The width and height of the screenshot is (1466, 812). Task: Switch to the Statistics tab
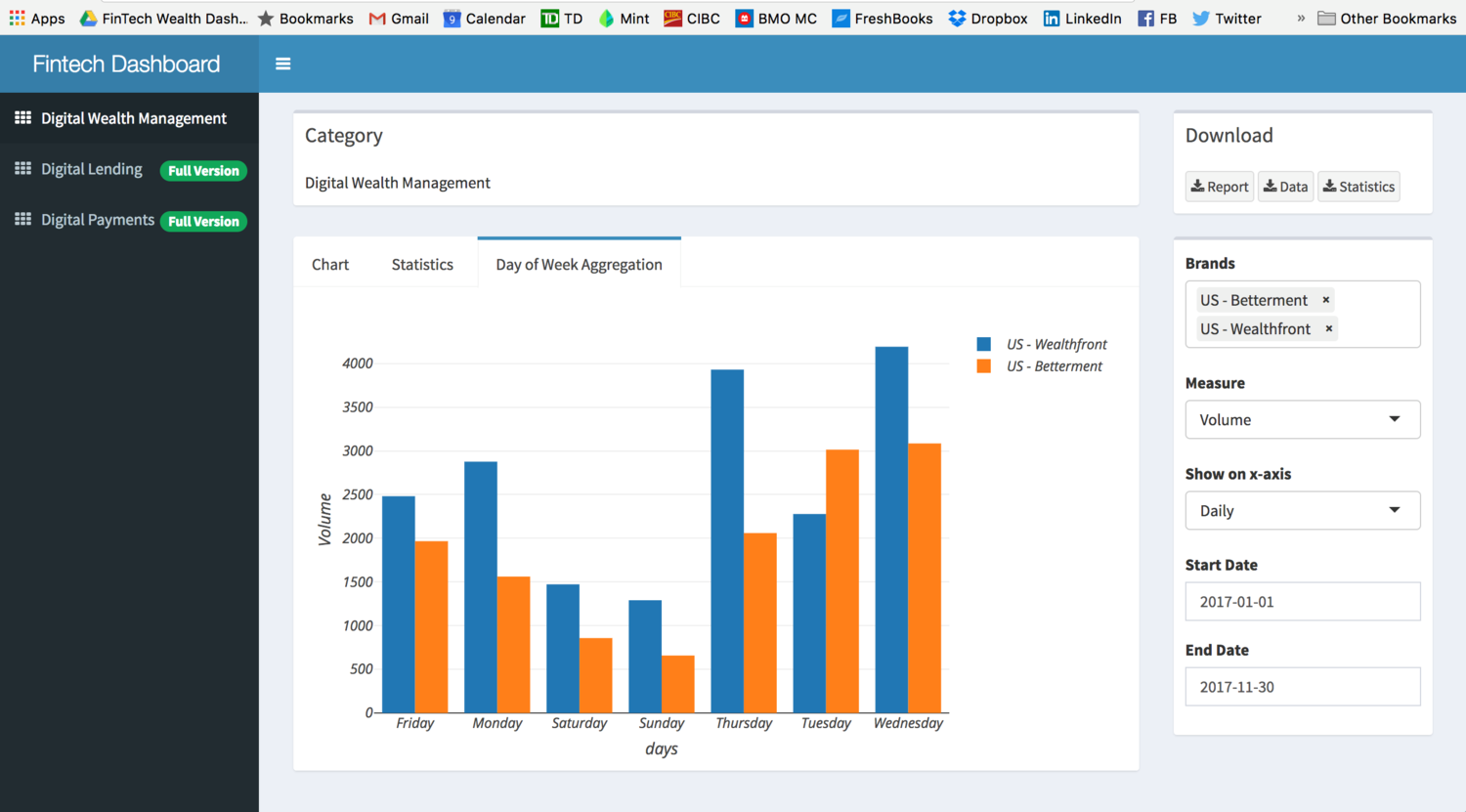tap(422, 264)
